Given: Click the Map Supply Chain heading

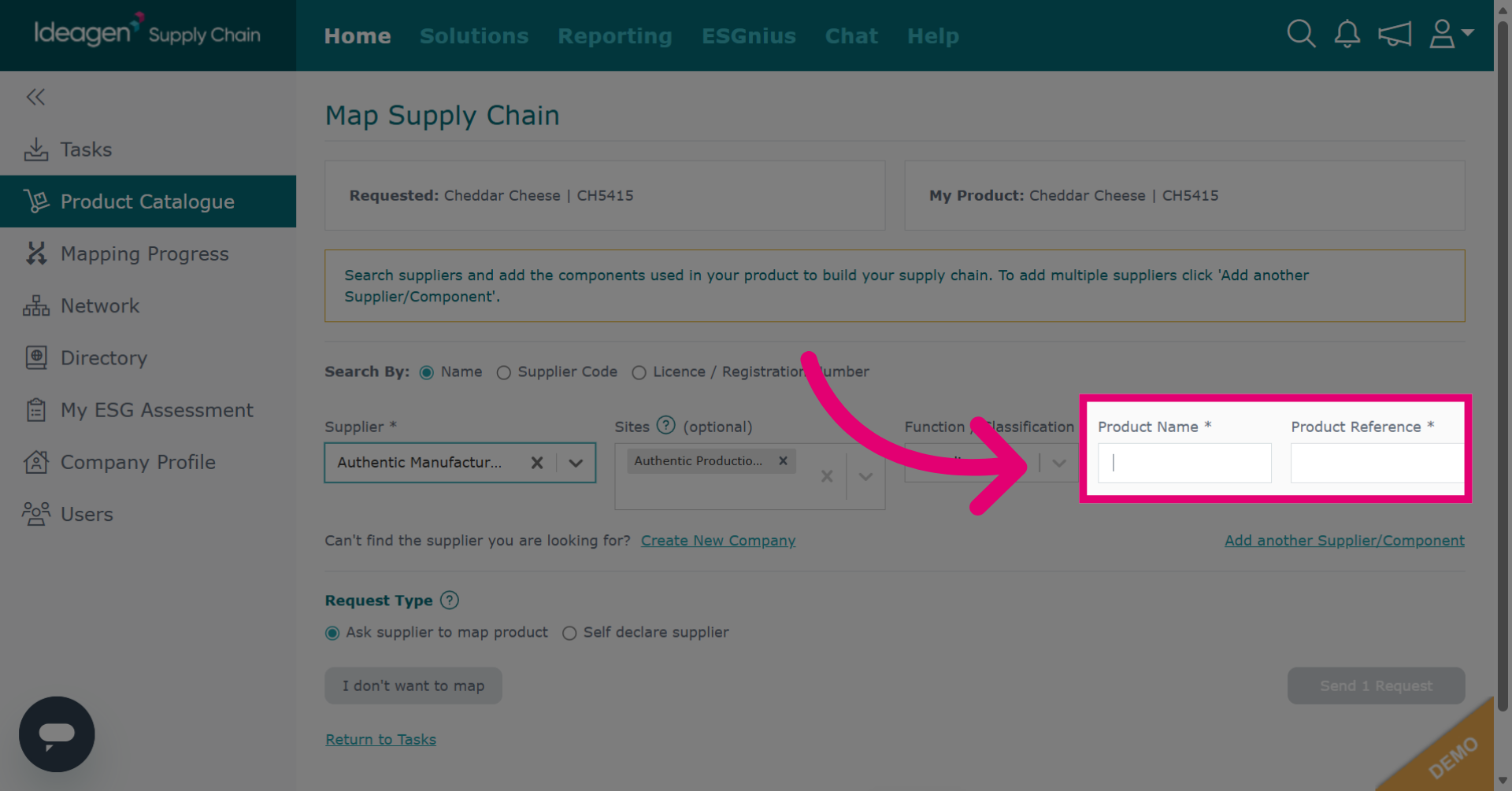Looking at the screenshot, I should [x=443, y=116].
